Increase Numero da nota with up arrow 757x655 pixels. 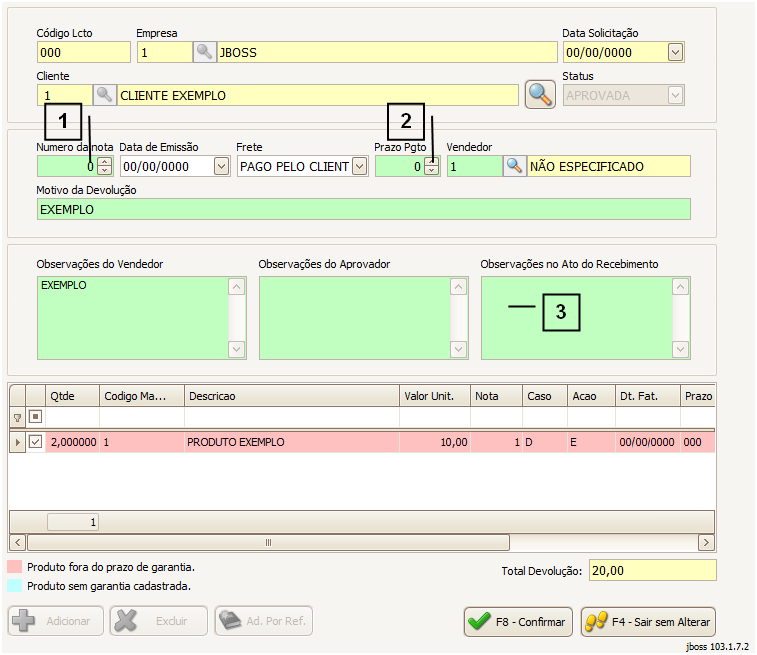104,162
